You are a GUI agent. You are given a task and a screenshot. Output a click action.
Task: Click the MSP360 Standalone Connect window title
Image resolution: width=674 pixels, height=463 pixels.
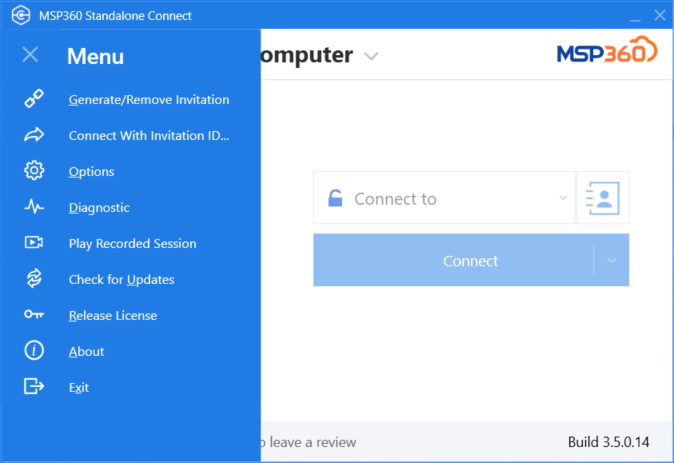(x=115, y=16)
